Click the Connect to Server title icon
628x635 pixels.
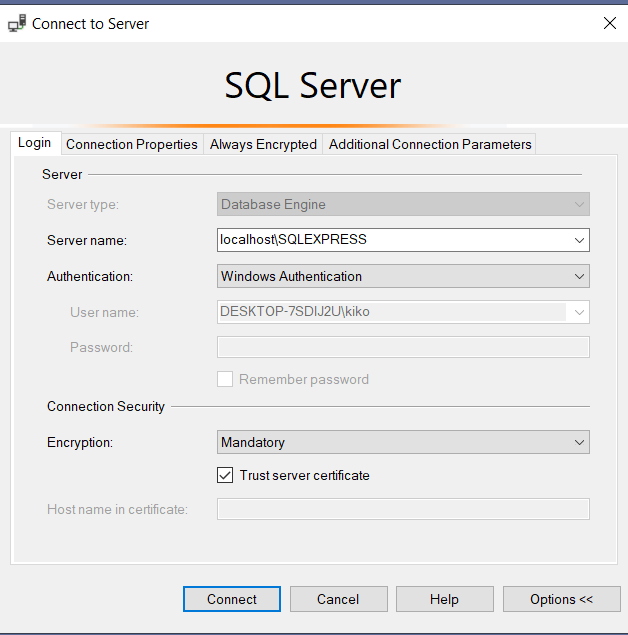pos(17,23)
